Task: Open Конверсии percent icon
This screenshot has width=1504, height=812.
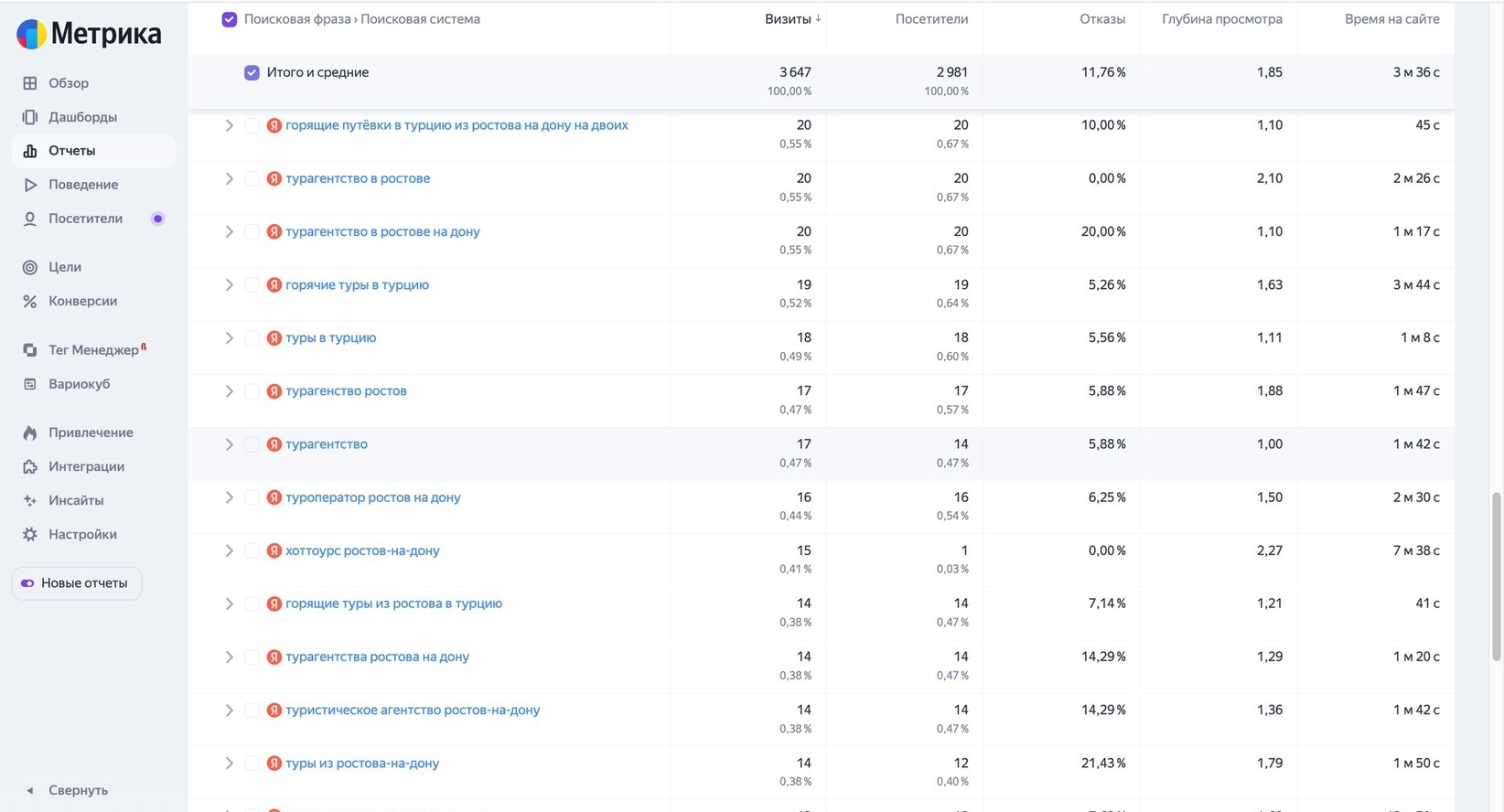Action: (30, 301)
